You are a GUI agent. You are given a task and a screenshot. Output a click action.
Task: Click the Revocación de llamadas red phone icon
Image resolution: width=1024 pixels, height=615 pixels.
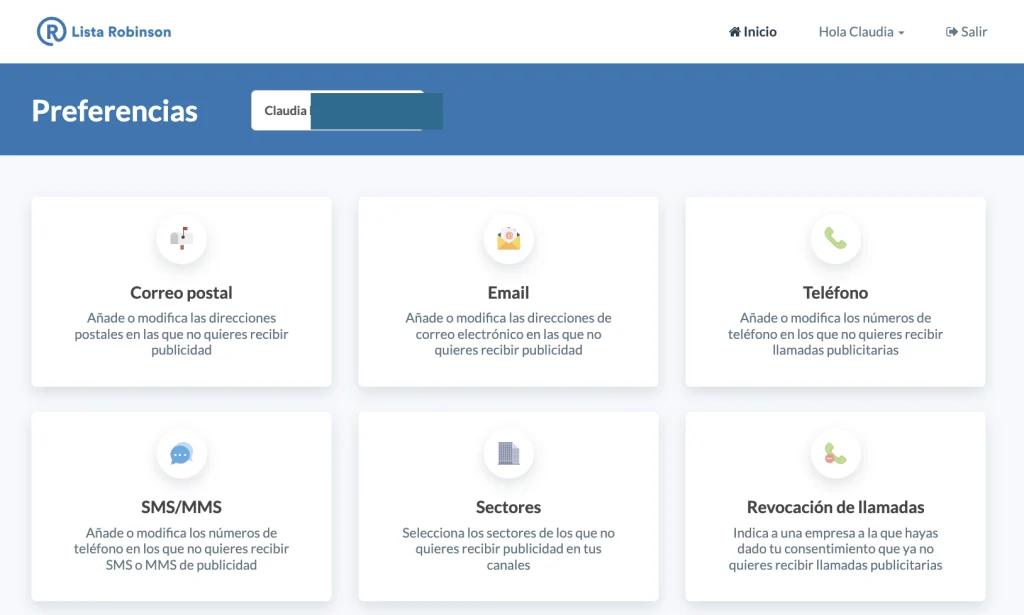(836, 454)
